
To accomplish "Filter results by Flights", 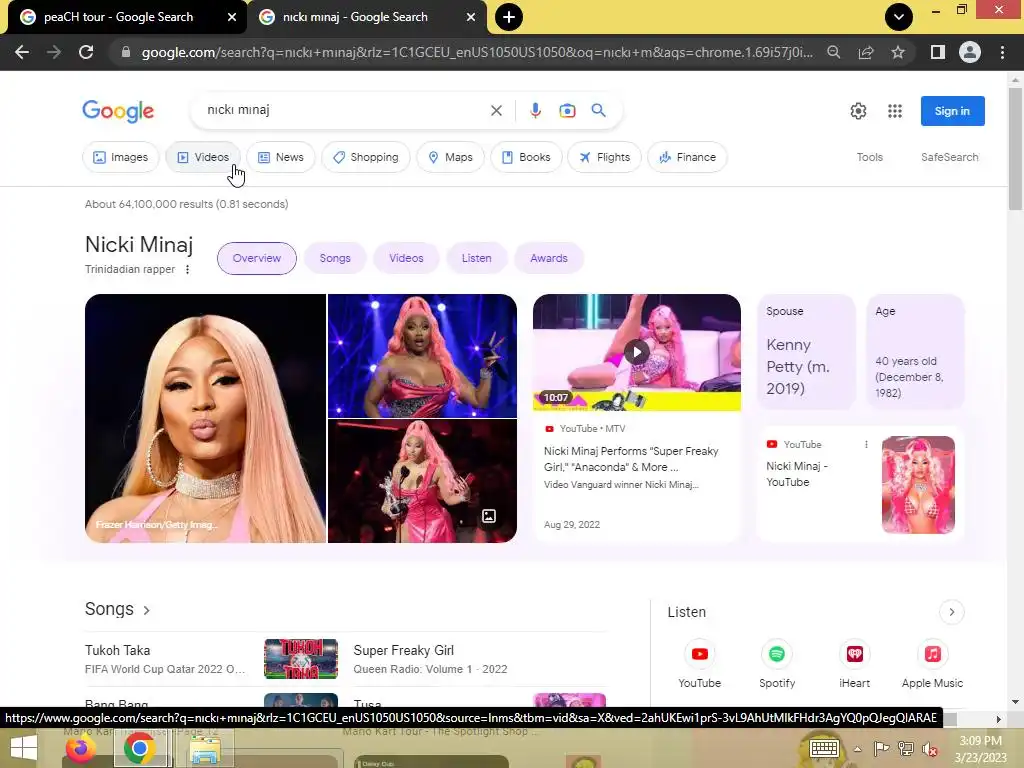I will pos(605,157).
